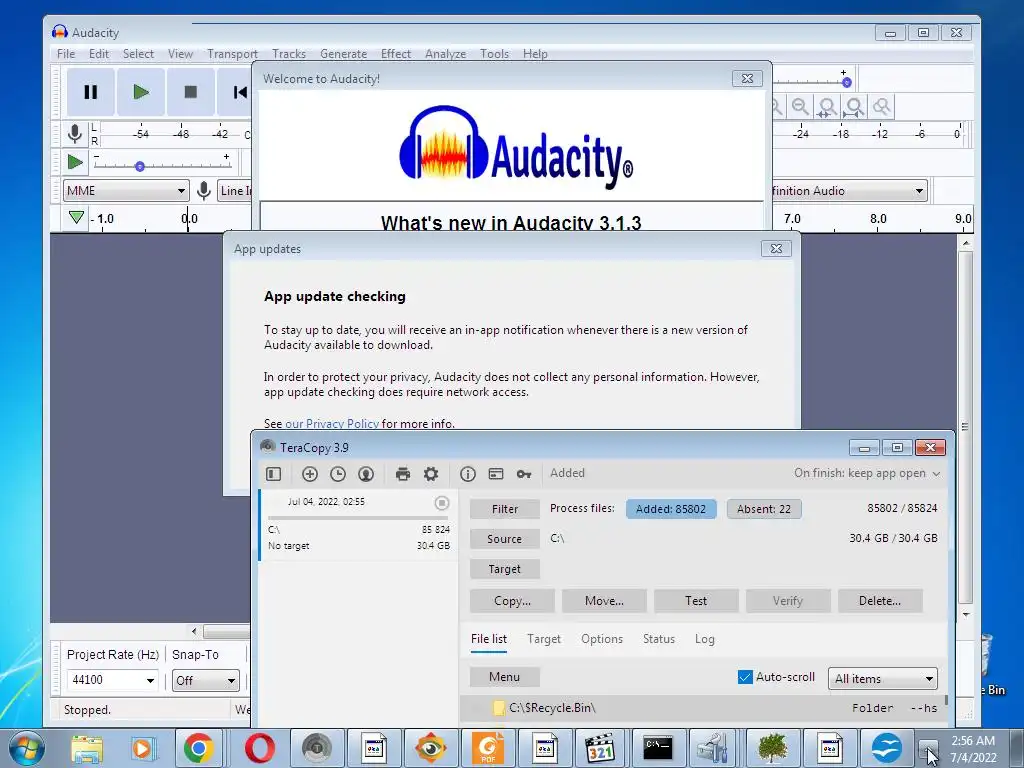Toggle Auto-scroll checkbox in TeraCopy

pos(744,677)
